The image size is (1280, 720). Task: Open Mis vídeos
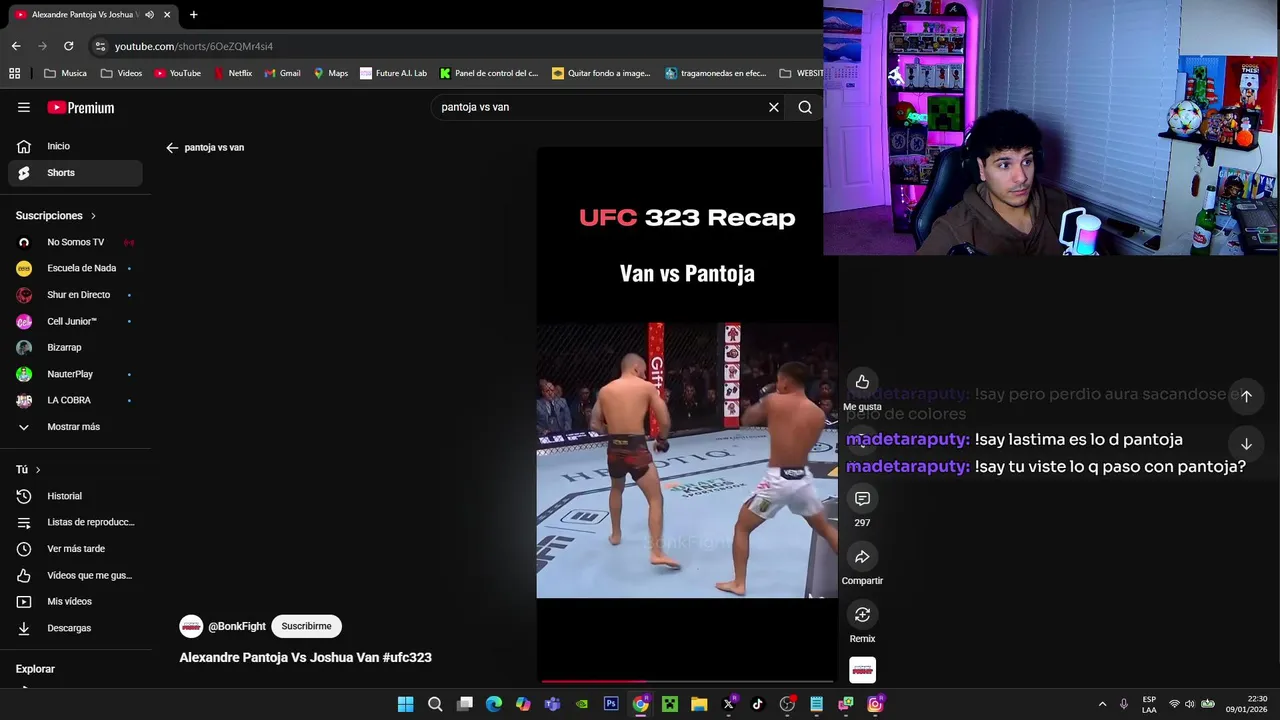[x=75, y=601]
